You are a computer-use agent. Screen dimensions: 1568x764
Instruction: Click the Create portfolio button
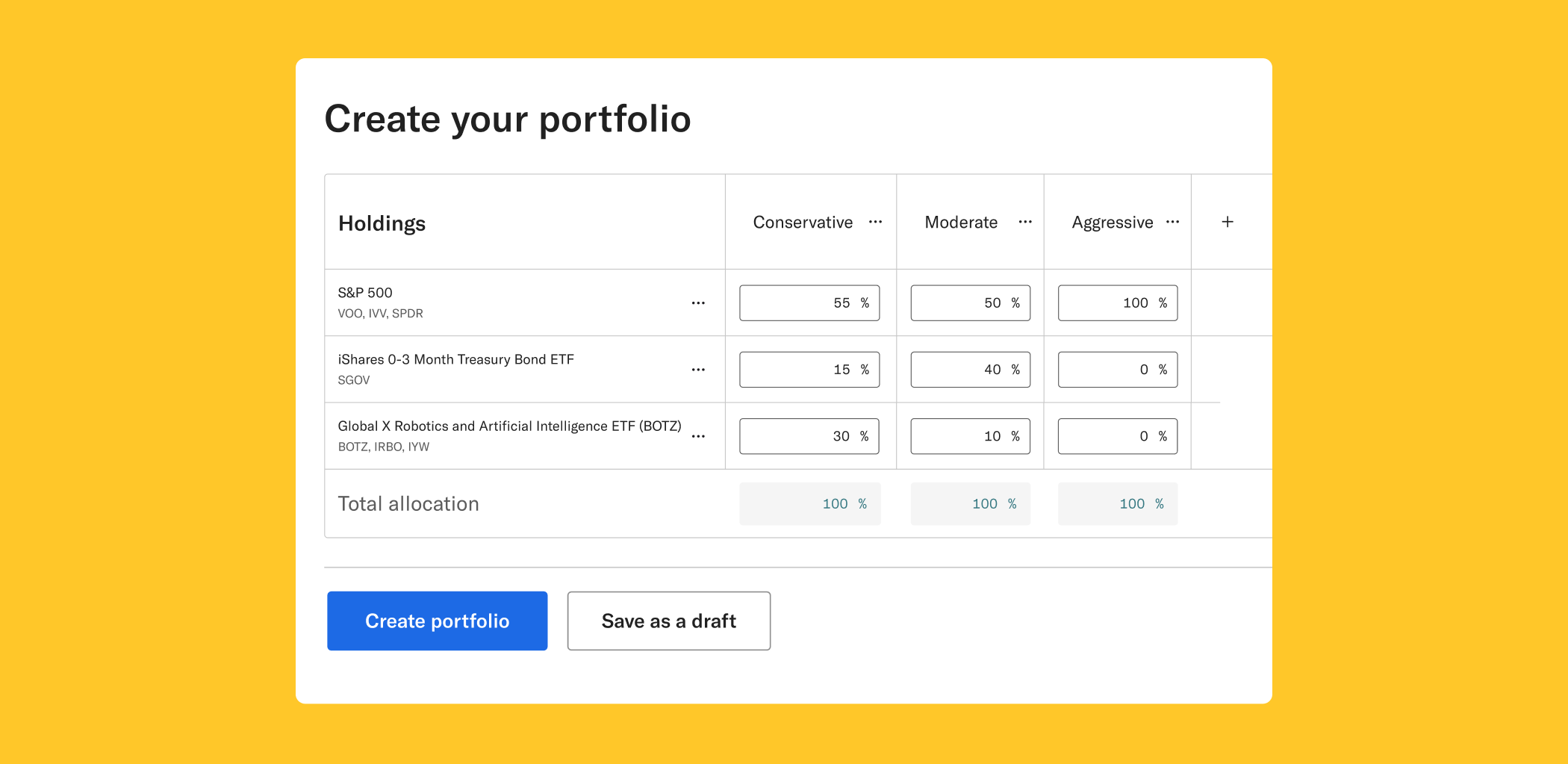point(438,621)
